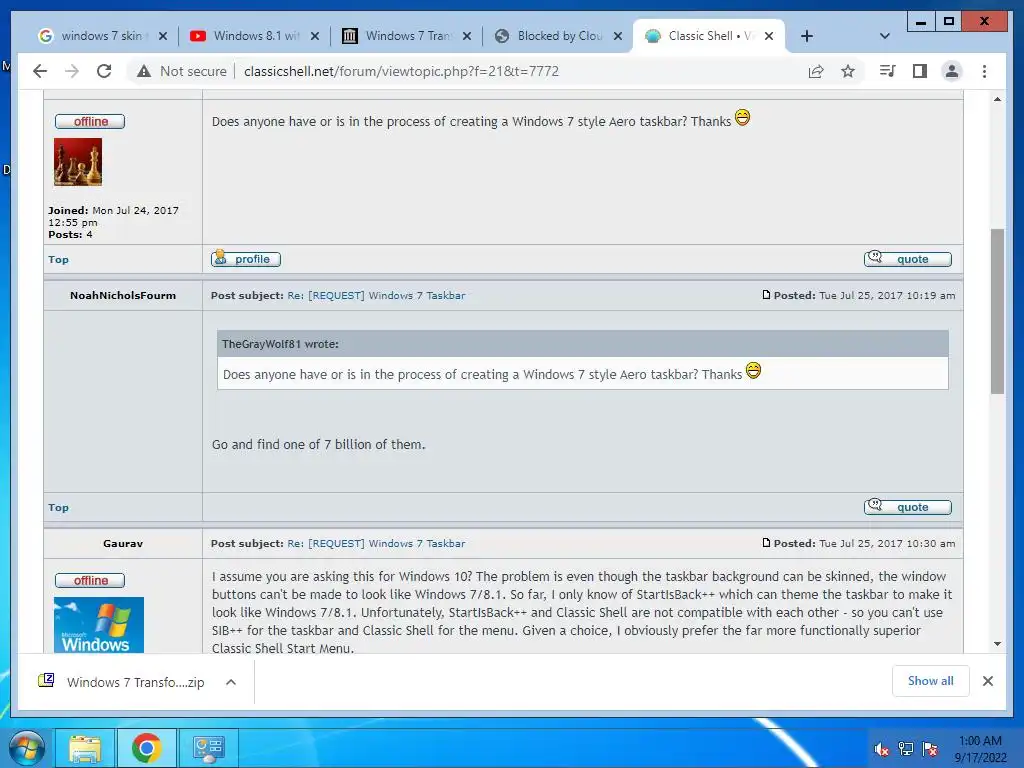
Task: Close the 'Windows 7 Tran' tab
Action: [x=467, y=36]
